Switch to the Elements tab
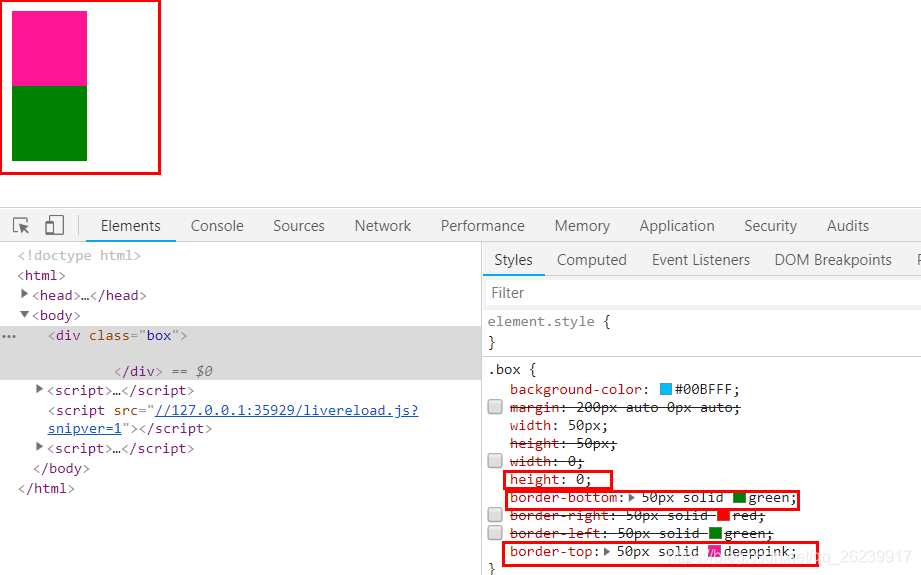921x575 pixels. tap(130, 226)
